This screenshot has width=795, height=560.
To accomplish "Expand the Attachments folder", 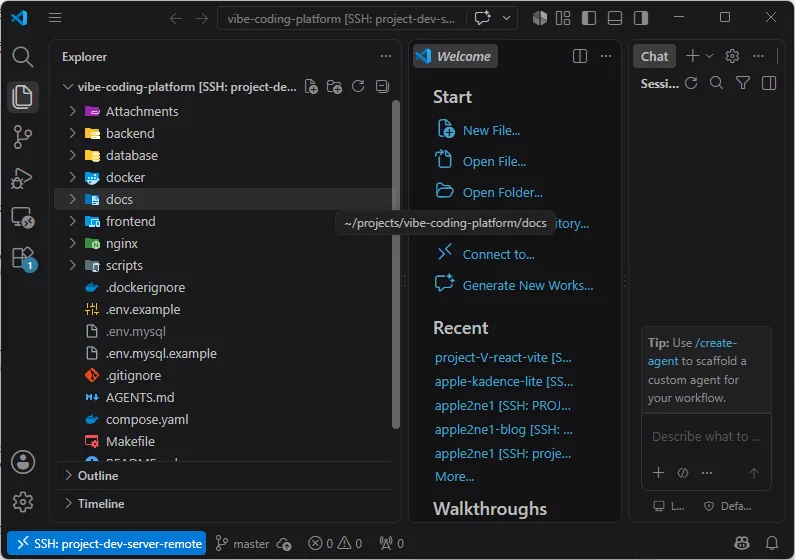I will pyautogui.click(x=72, y=111).
